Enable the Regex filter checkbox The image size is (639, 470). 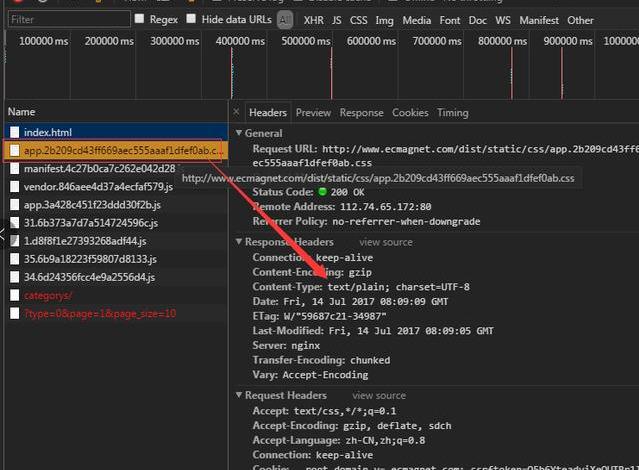pos(139,19)
